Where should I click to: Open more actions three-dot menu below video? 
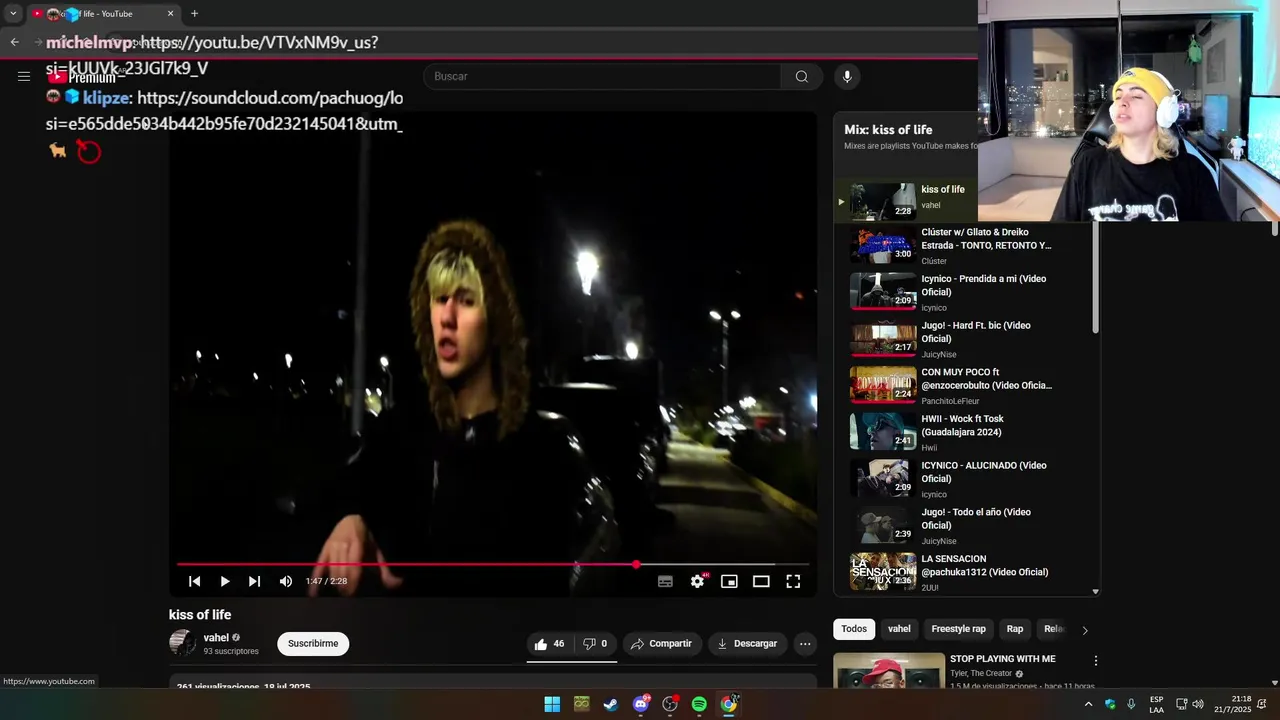(x=805, y=644)
